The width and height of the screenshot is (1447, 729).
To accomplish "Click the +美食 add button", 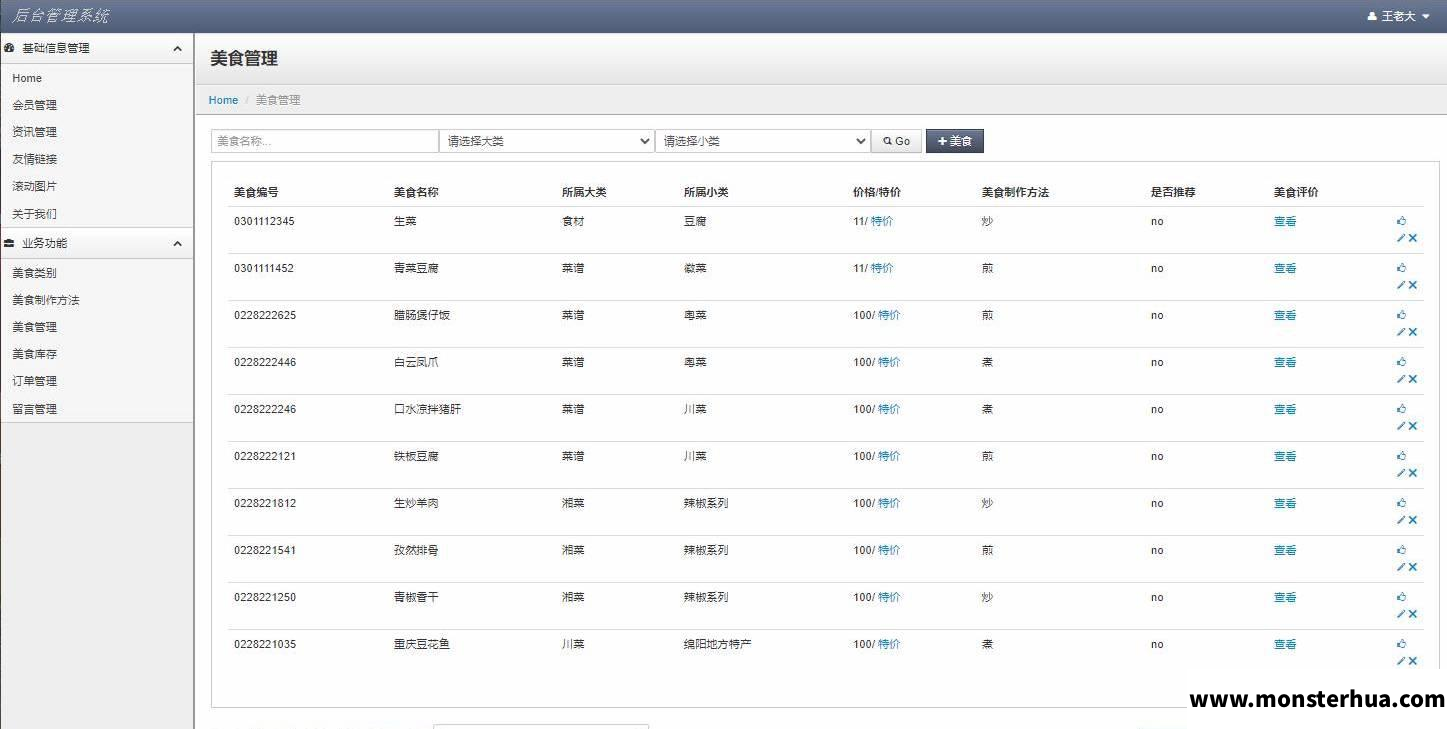I will 955,141.
